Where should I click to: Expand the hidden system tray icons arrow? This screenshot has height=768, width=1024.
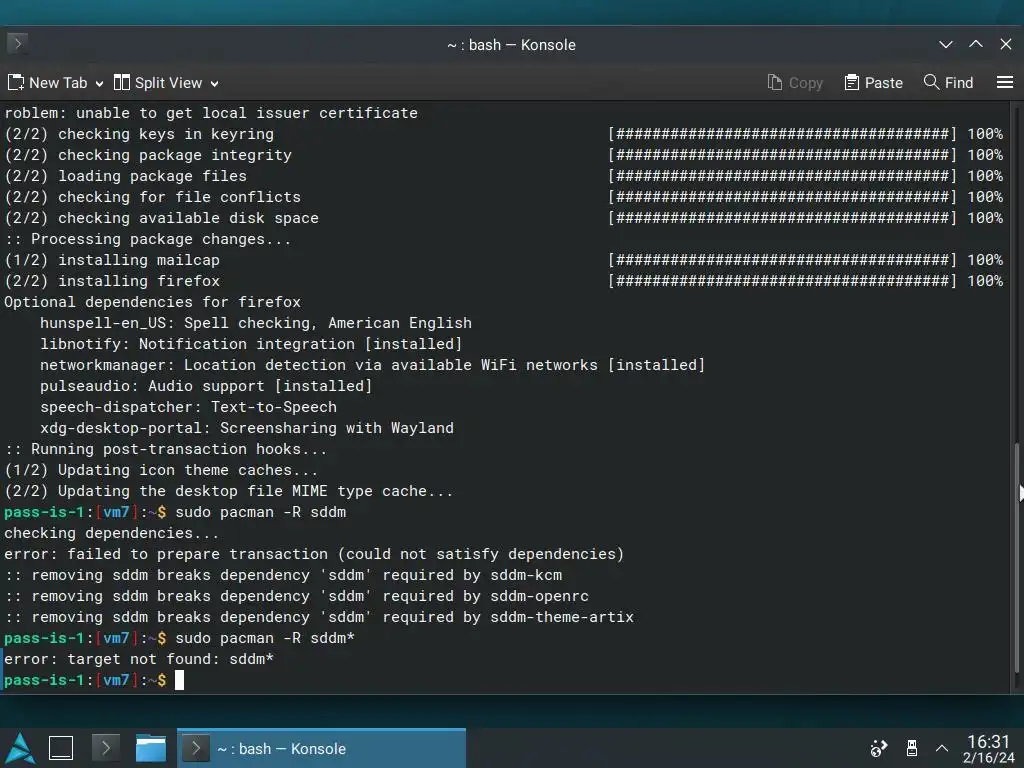[x=942, y=748]
